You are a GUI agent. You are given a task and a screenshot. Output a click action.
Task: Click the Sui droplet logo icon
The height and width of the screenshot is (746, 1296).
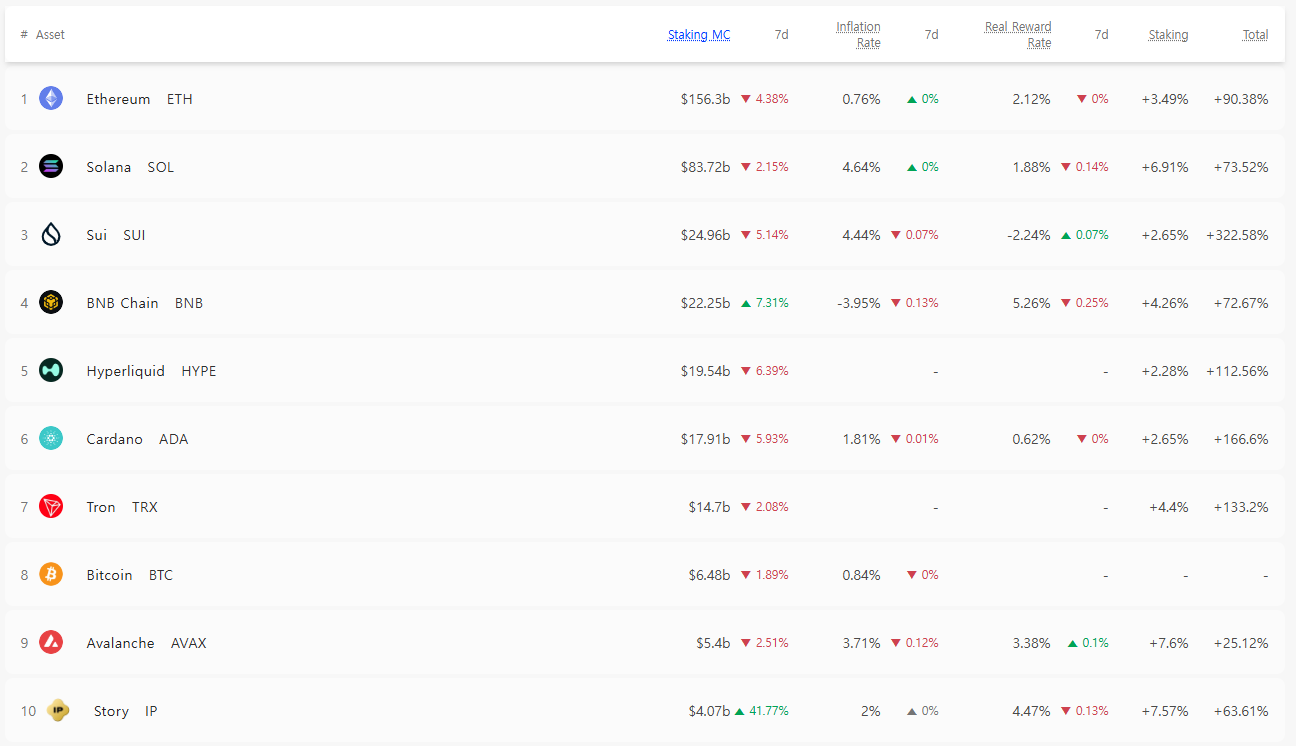(51, 235)
